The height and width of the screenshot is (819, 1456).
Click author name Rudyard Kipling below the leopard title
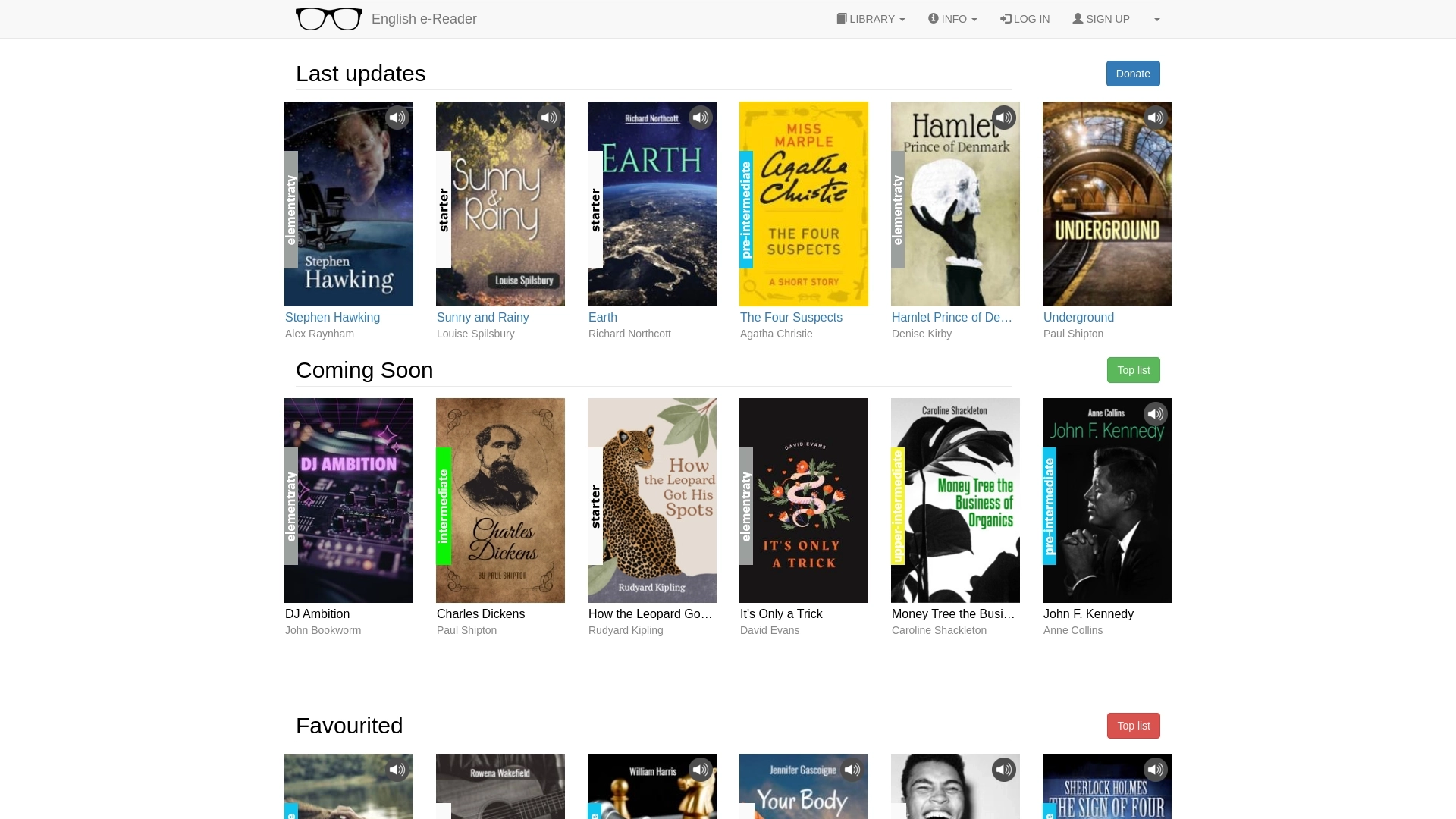coord(626,630)
